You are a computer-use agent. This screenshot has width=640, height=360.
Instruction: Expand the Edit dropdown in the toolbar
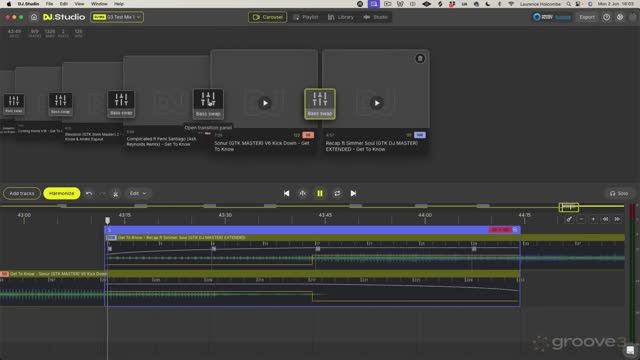pyautogui.click(x=138, y=193)
